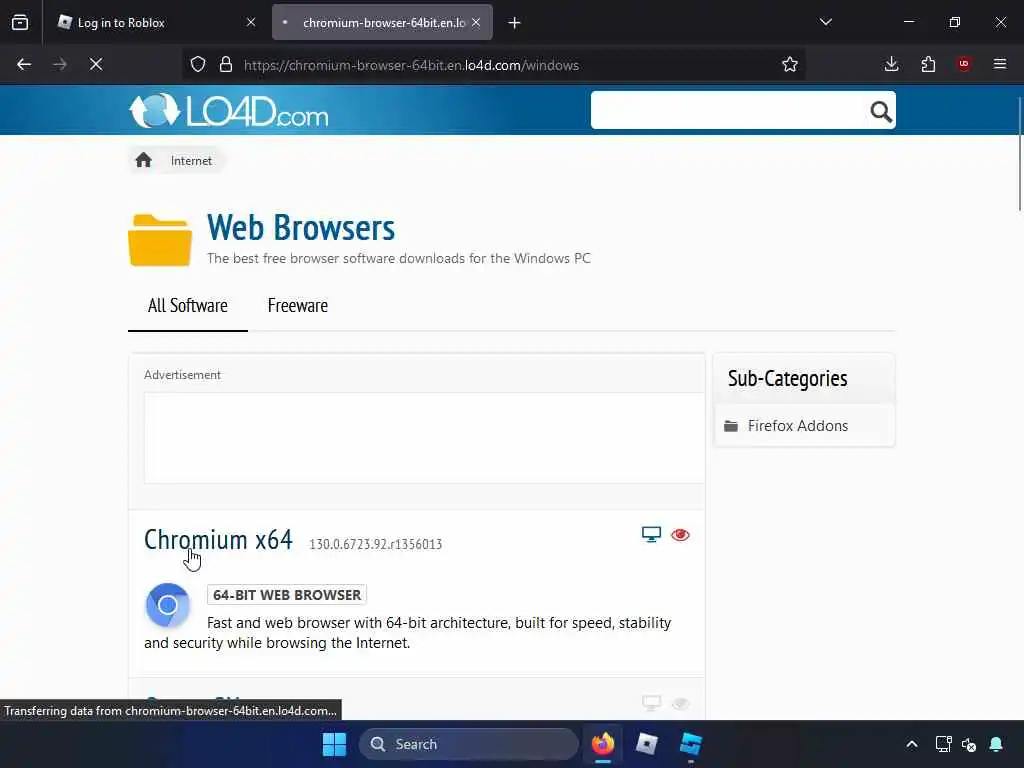The height and width of the screenshot is (768, 1024).
Task: Click the Sub-Categories heading
Action: (788, 378)
